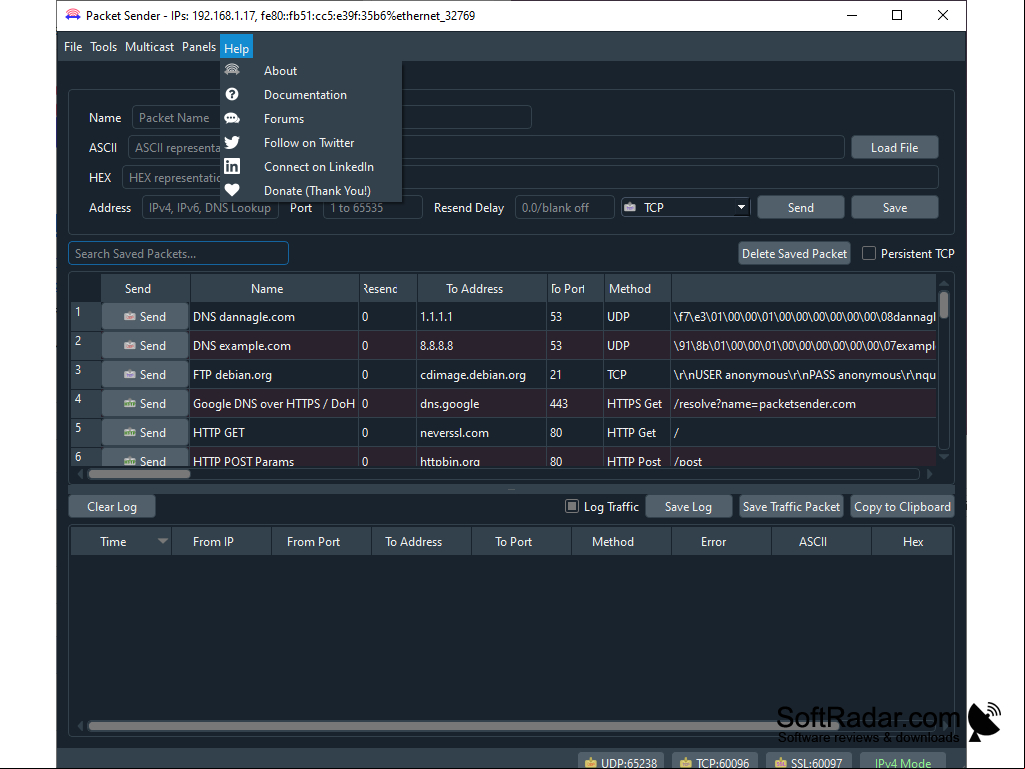Click the Resend Delay input field
The width and height of the screenshot is (1025, 769).
(565, 207)
